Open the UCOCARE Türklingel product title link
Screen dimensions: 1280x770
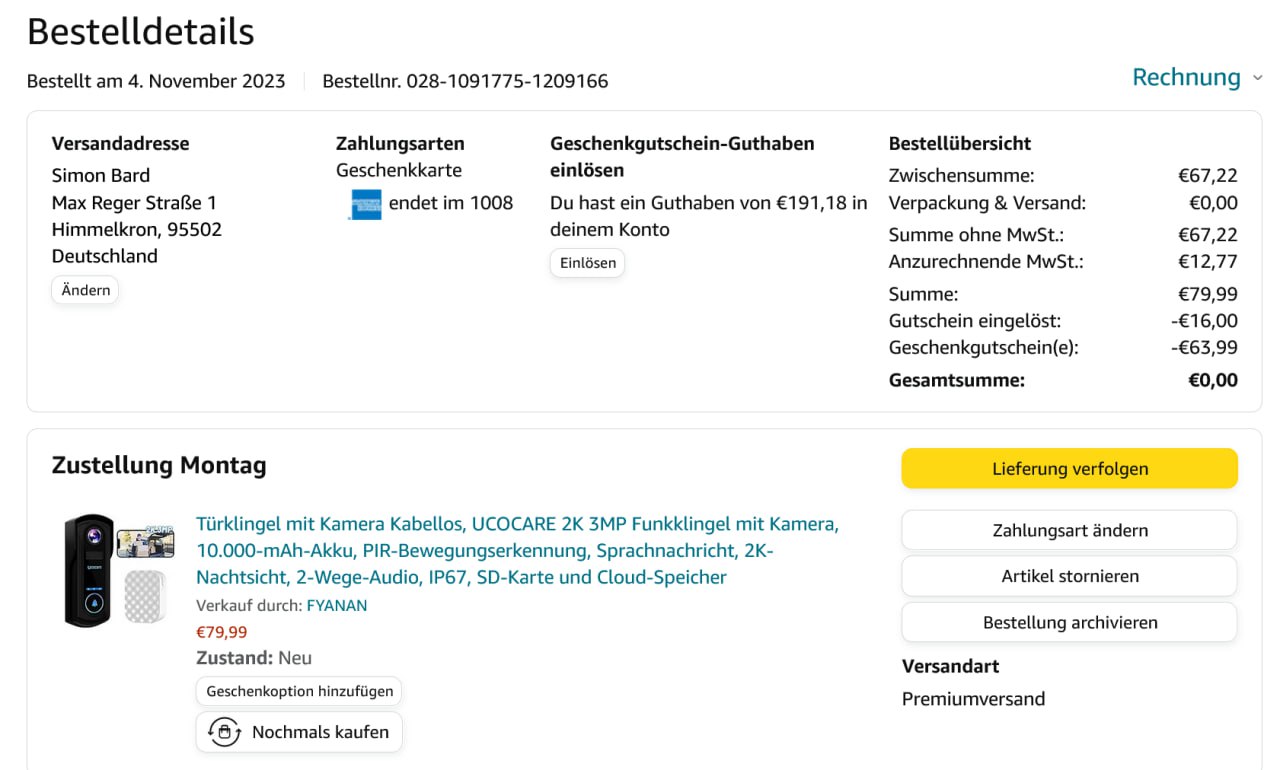pos(517,551)
